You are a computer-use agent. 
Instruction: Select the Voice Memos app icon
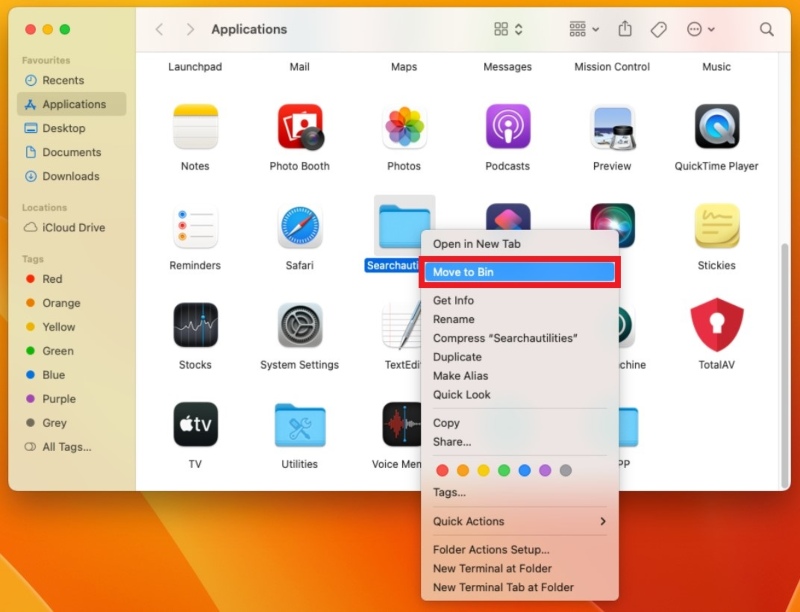[x=402, y=424]
